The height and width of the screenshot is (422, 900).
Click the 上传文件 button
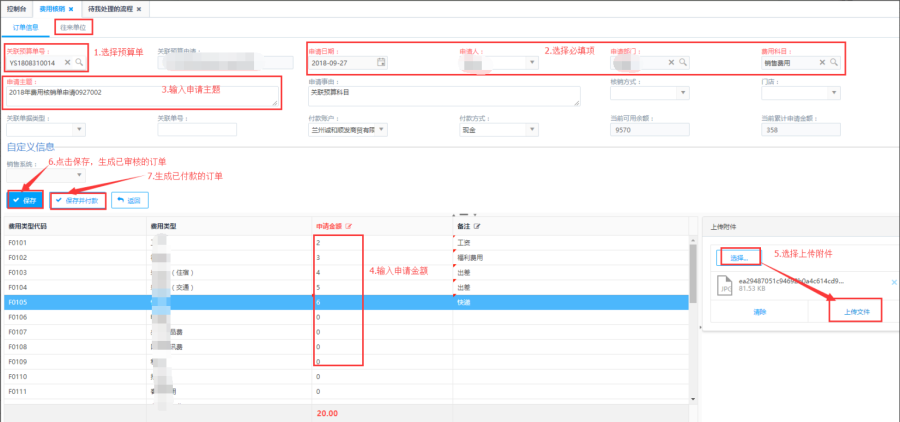pos(855,312)
